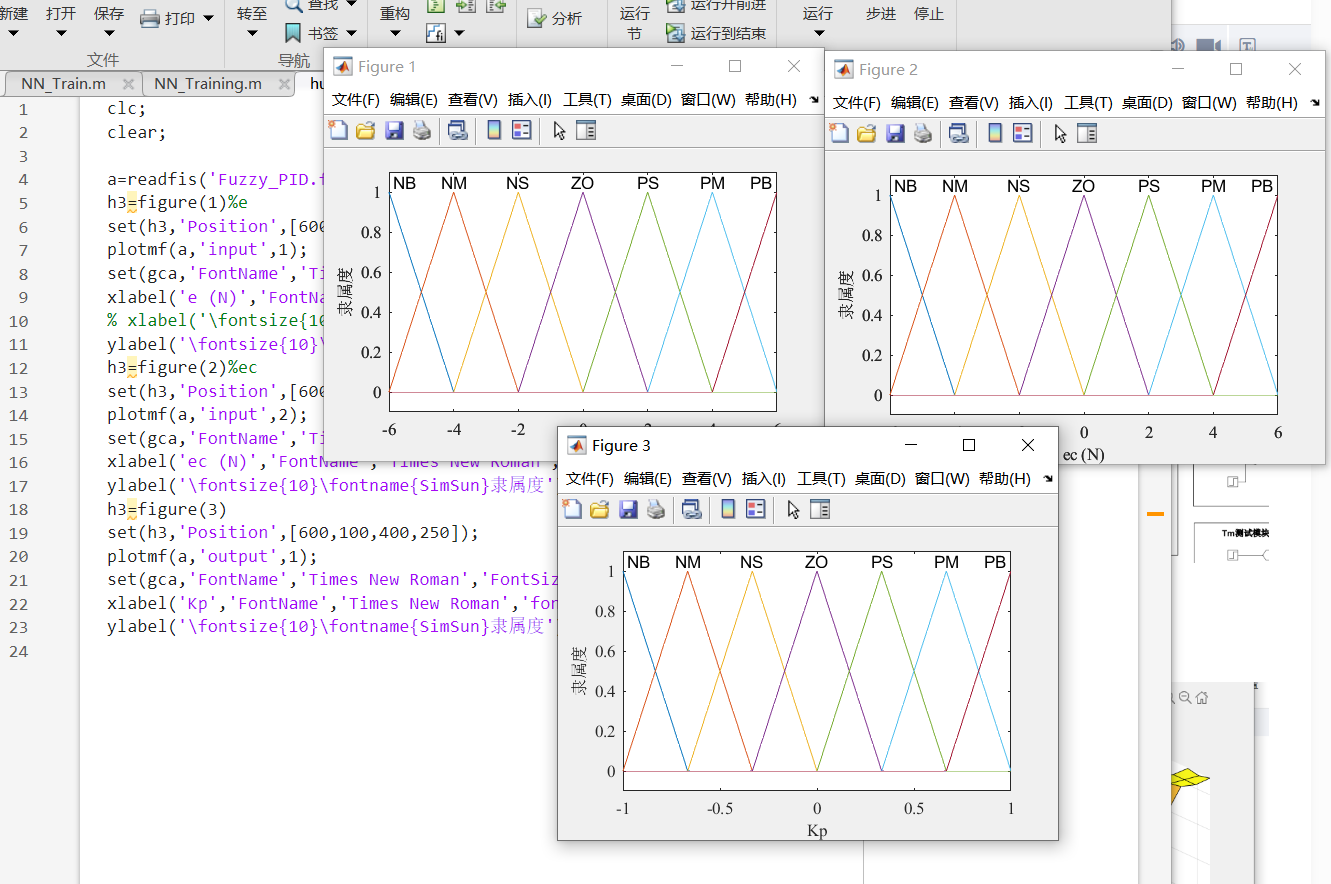Click New Figure icon in Figure 1 toolbar
Screen dimensions: 1331x884
click(x=338, y=131)
